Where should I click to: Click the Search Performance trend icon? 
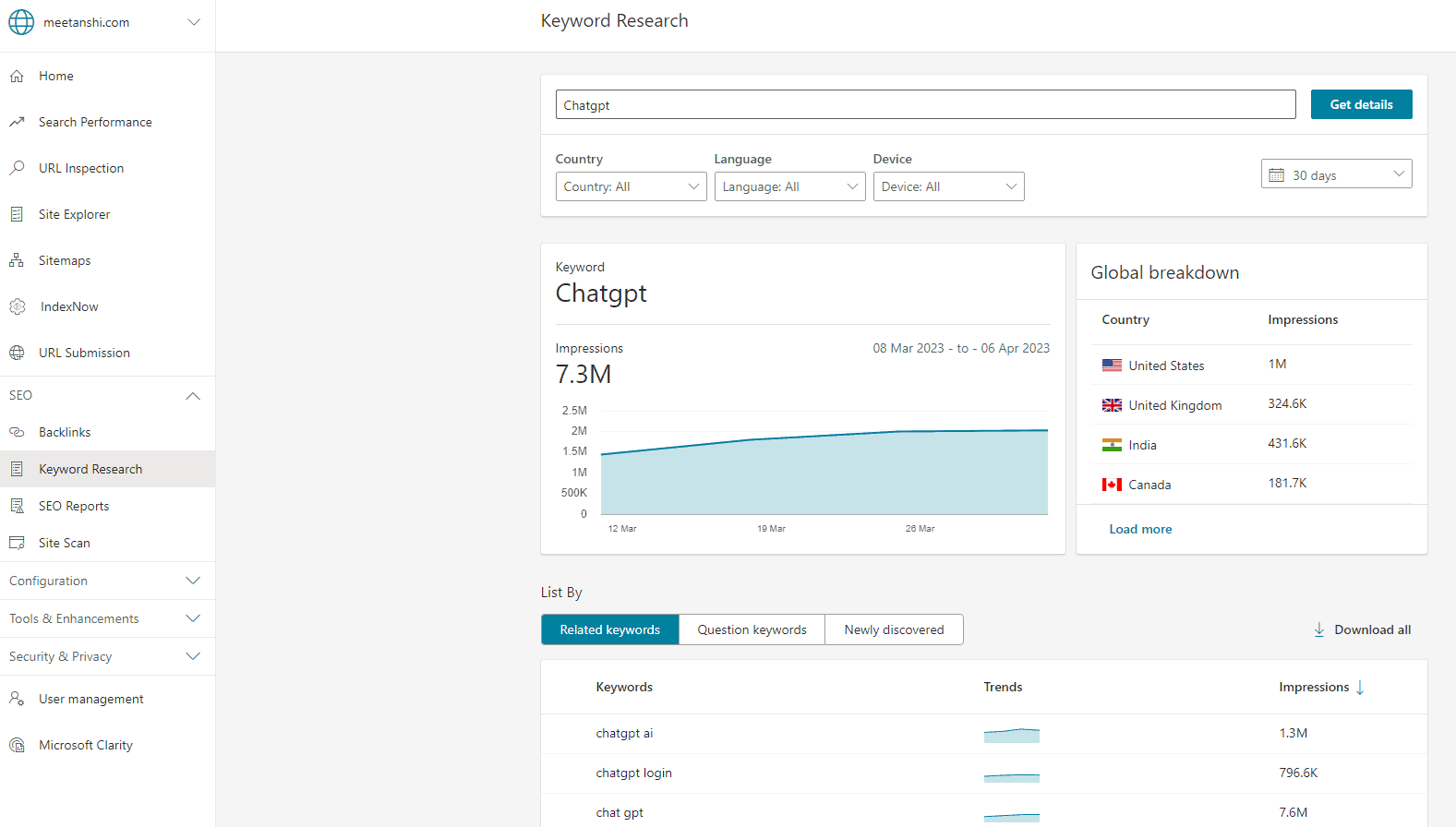[17, 122]
